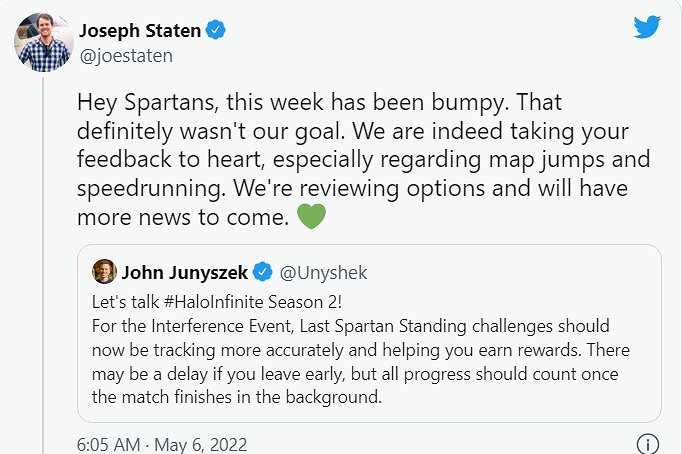This screenshot has width=682, height=454.
Task: Click the John Junyszek author name
Action: (x=185, y=271)
